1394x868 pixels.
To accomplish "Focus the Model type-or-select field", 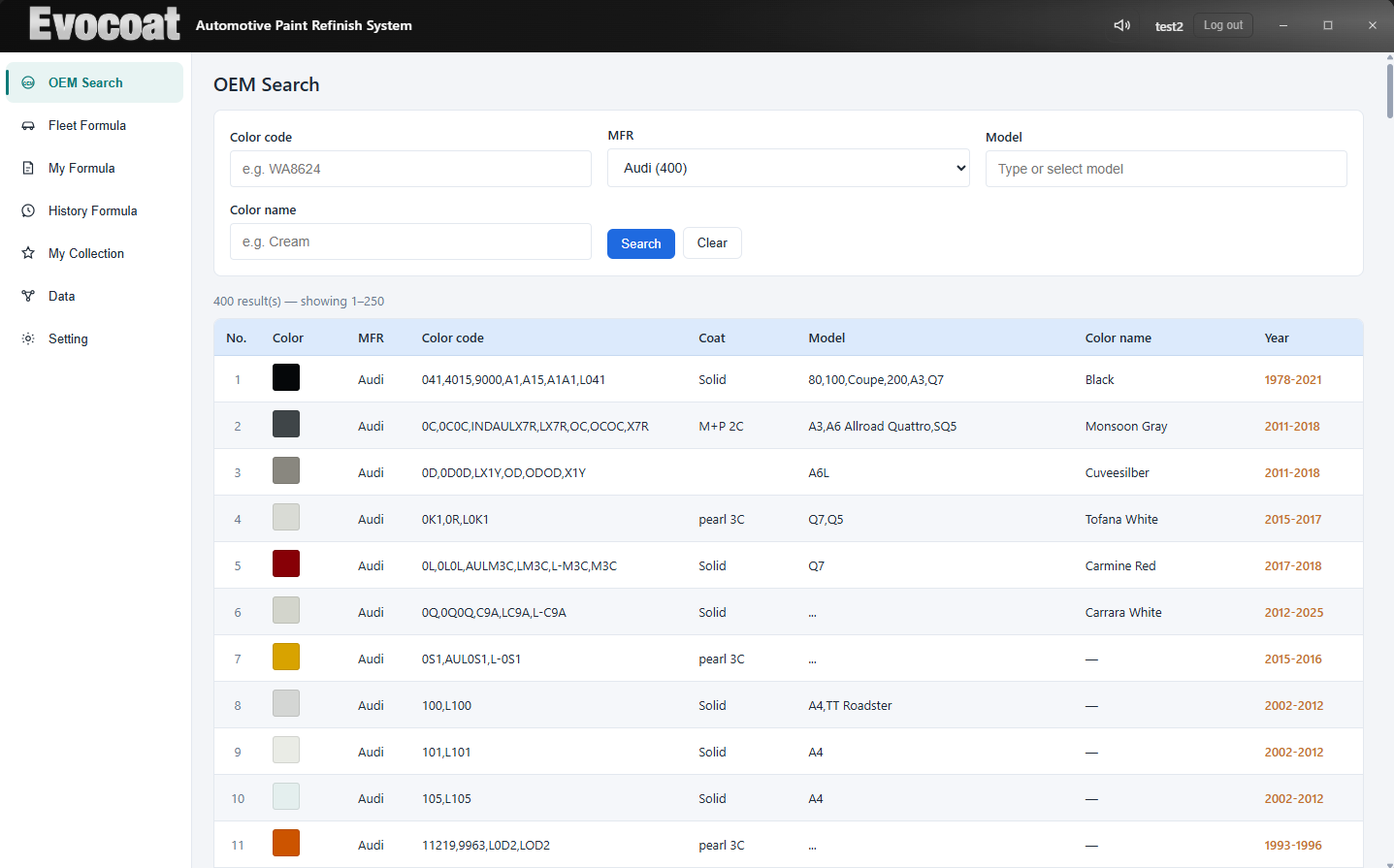I will click(1166, 169).
